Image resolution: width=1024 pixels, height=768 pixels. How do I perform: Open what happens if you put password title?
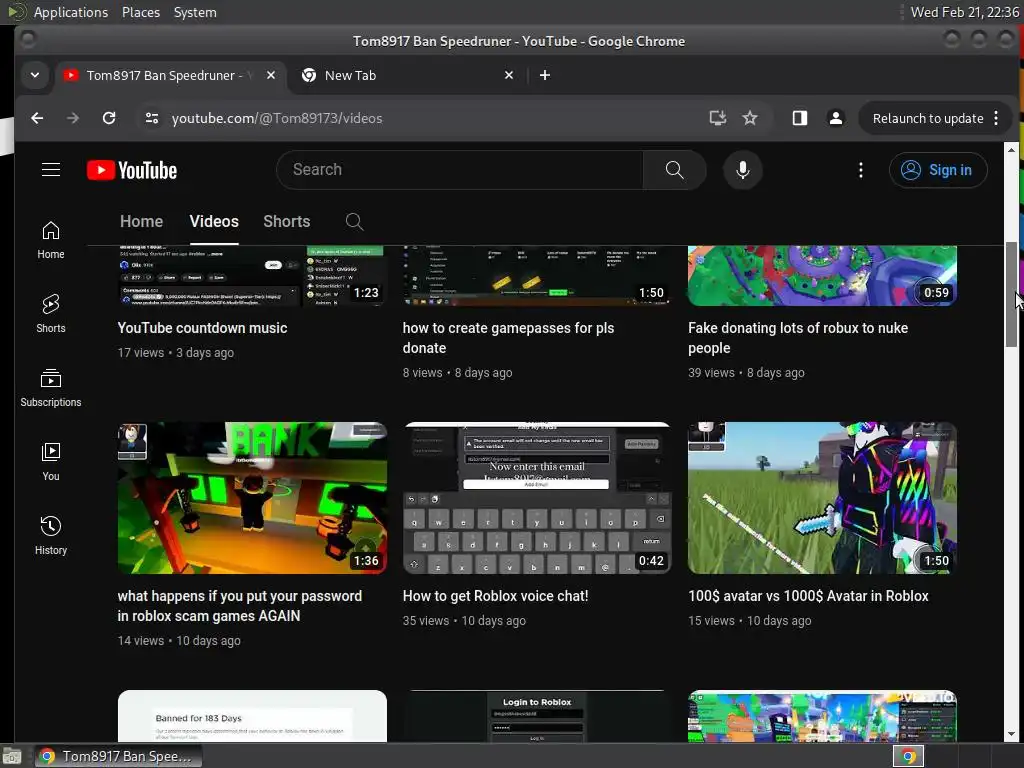pyautogui.click(x=240, y=605)
